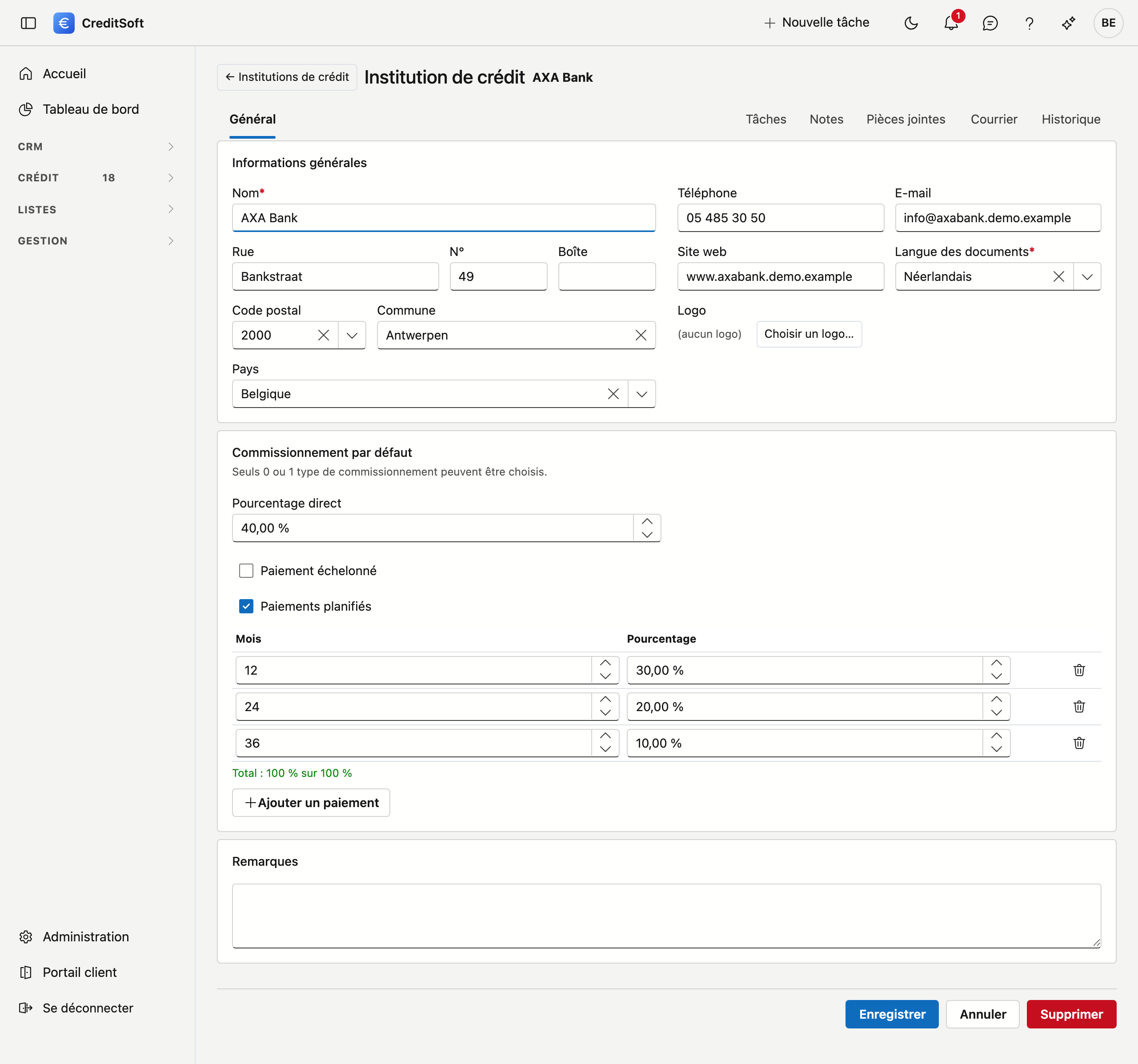Increase Pourcentage direct with up arrow

pyautogui.click(x=647, y=521)
